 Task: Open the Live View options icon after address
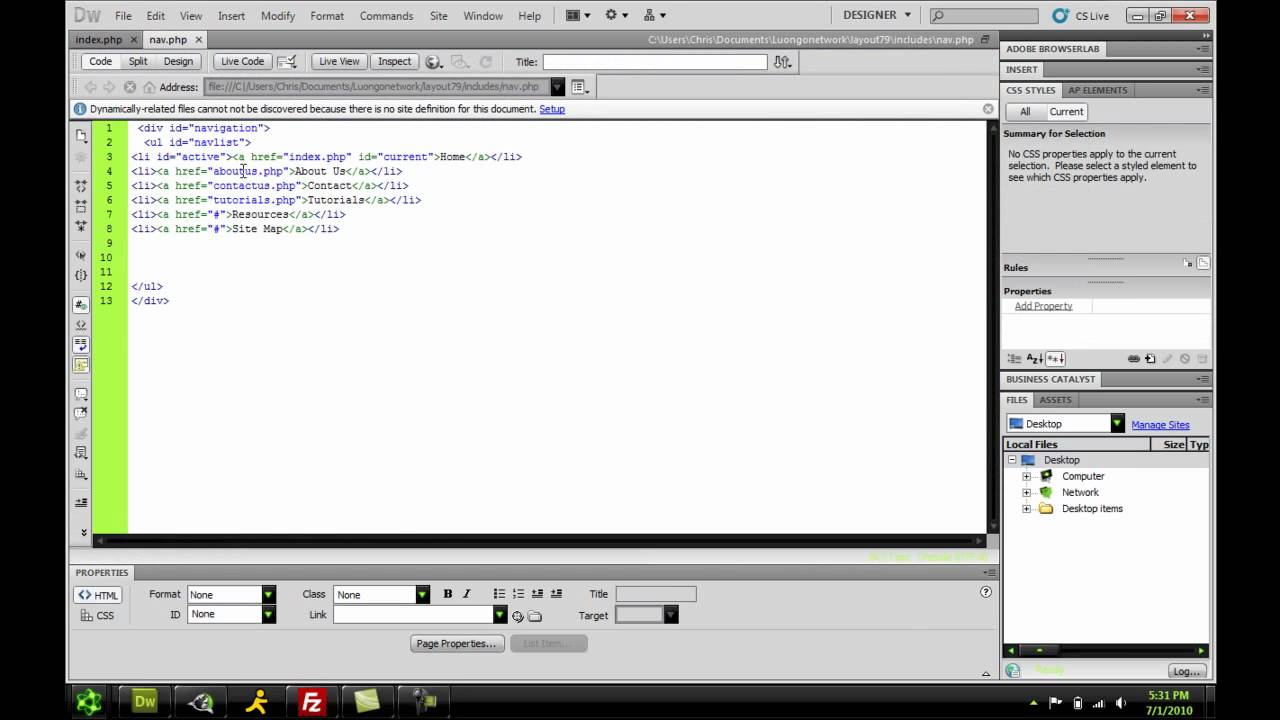tap(580, 87)
